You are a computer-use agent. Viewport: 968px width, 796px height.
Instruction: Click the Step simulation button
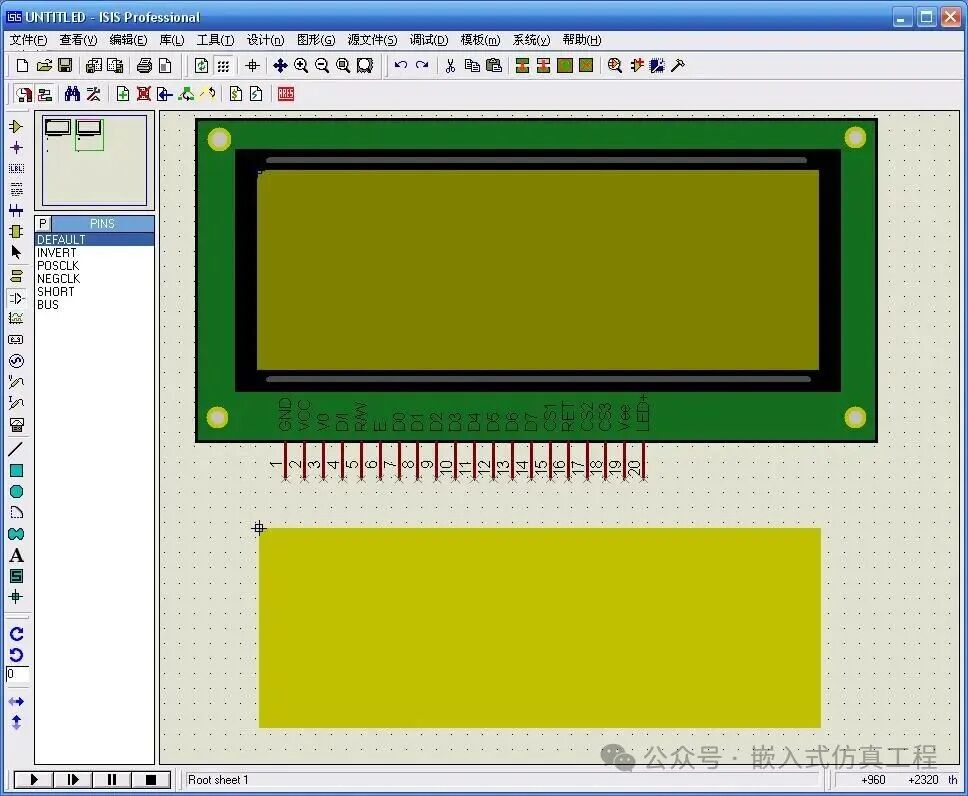pyautogui.click(x=73, y=780)
